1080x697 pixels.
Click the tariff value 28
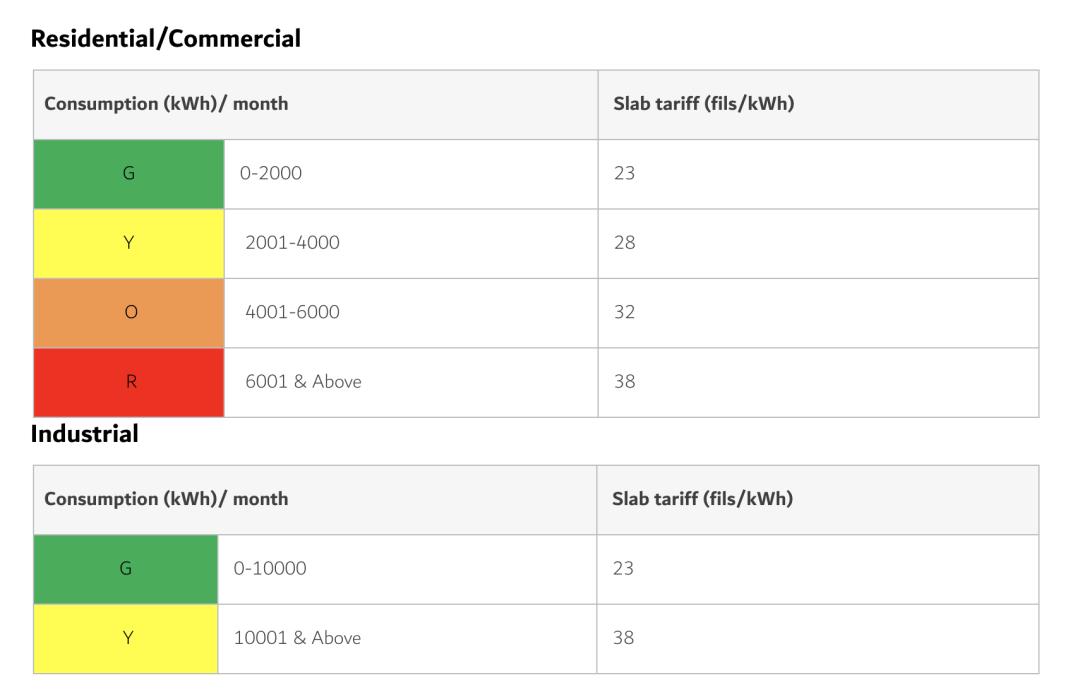(x=625, y=243)
